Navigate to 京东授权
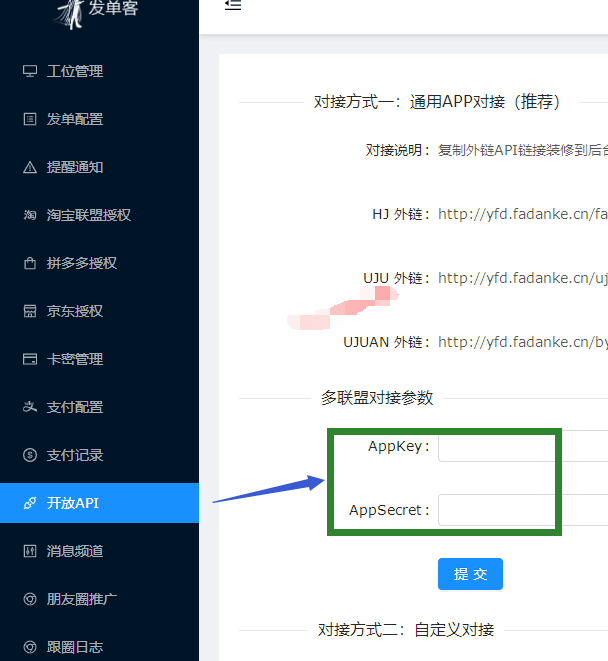Screen dimensions: 608x661 [100, 311]
